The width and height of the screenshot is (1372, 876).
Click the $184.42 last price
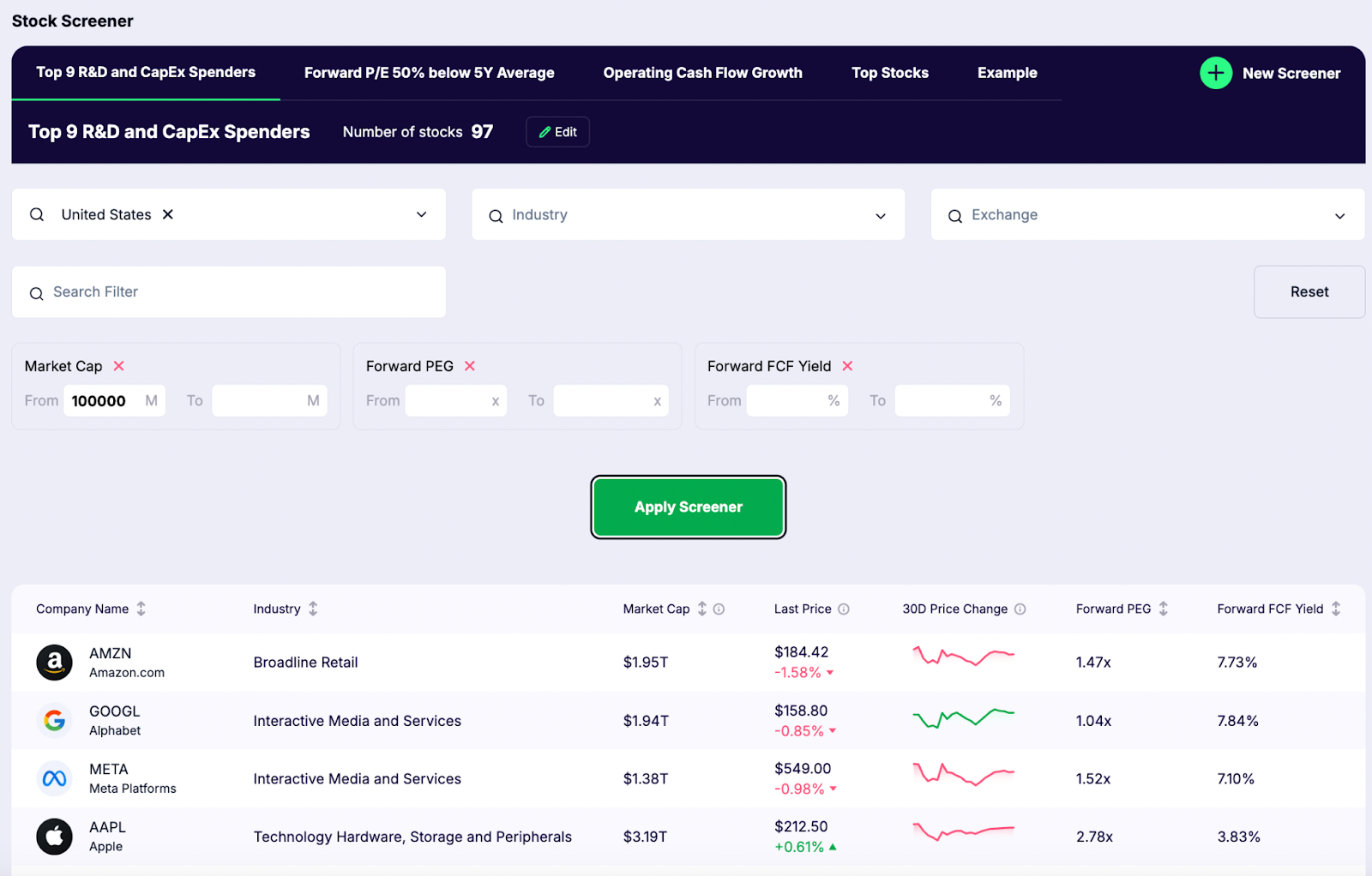[x=801, y=652]
